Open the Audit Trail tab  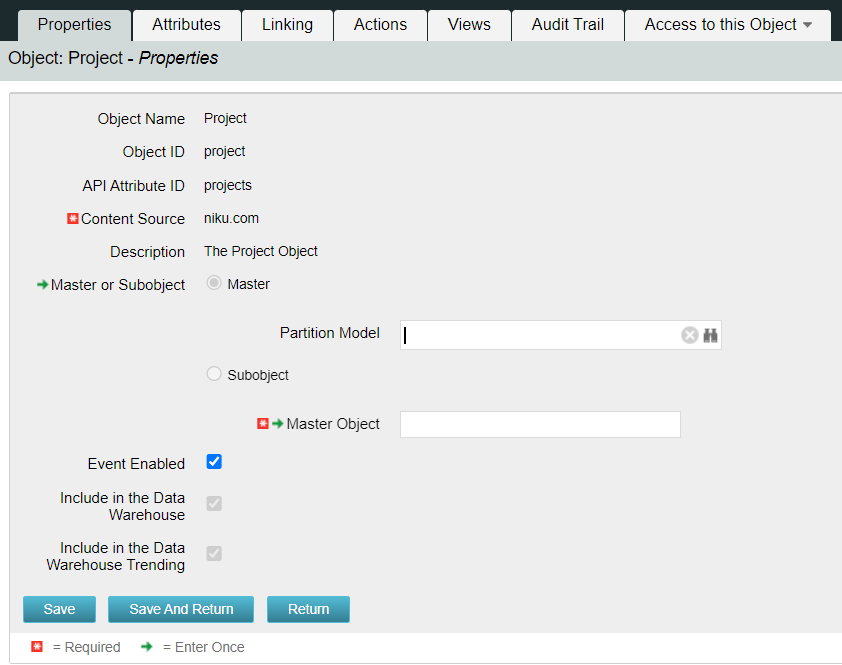(x=567, y=25)
